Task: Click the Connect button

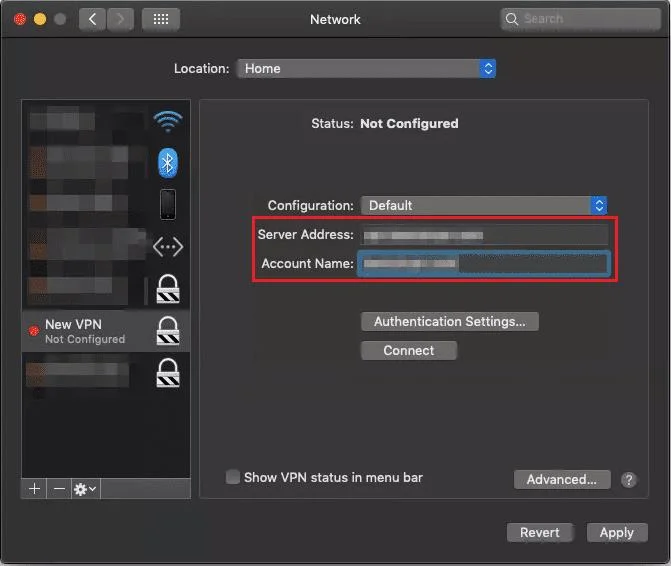Action: pos(409,350)
